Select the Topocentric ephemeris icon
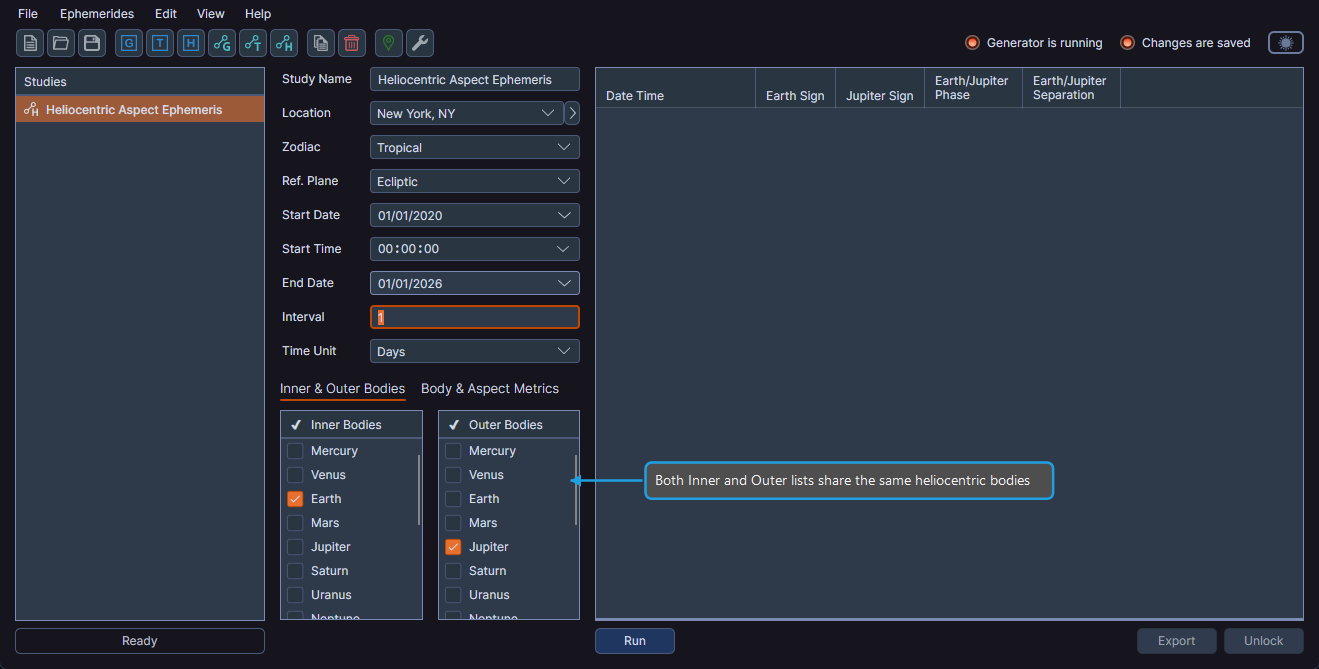This screenshot has width=1319, height=669. pos(159,43)
